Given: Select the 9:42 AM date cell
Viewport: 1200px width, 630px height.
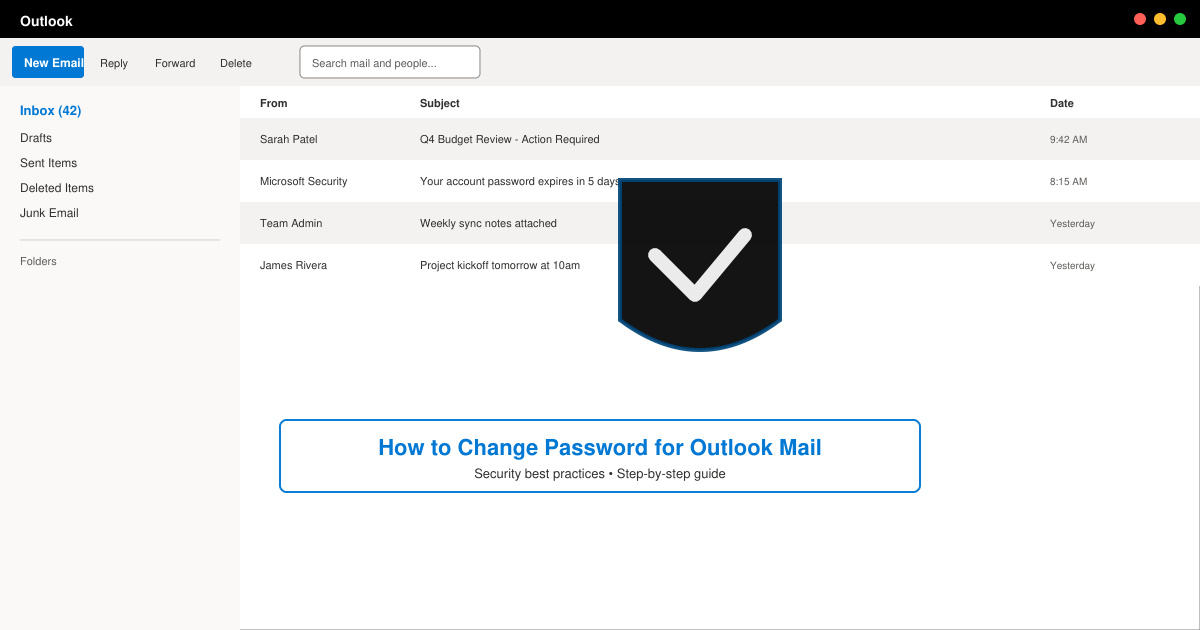Looking at the screenshot, I should tap(1069, 139).
